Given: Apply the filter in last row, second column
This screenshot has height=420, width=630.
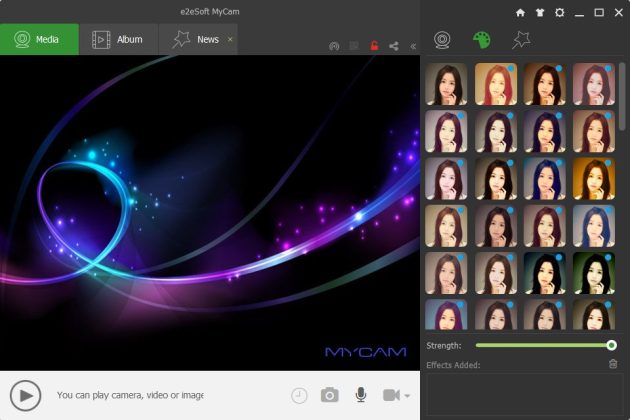Looking at the screenshot, I should coord(496,315).
